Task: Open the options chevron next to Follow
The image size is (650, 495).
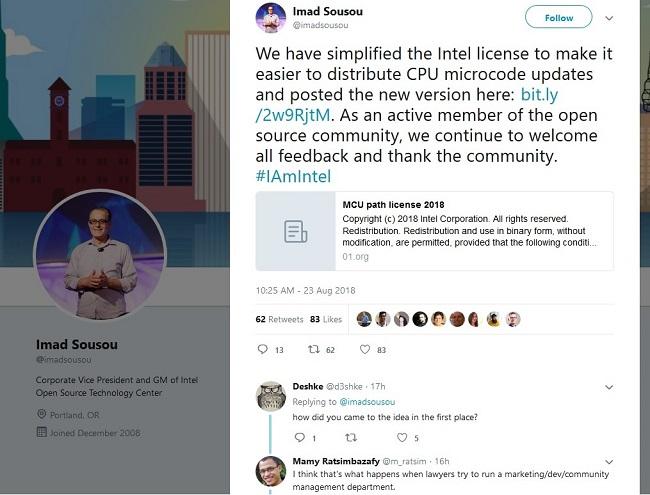Action: pos(609,18)
